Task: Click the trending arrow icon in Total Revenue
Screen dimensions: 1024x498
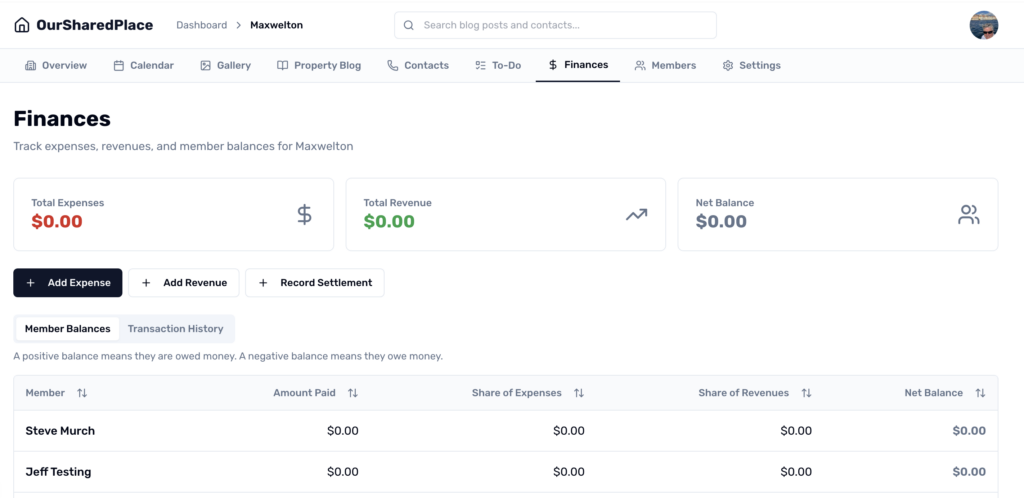Action: pyautogui.click(x=636, y=214)
